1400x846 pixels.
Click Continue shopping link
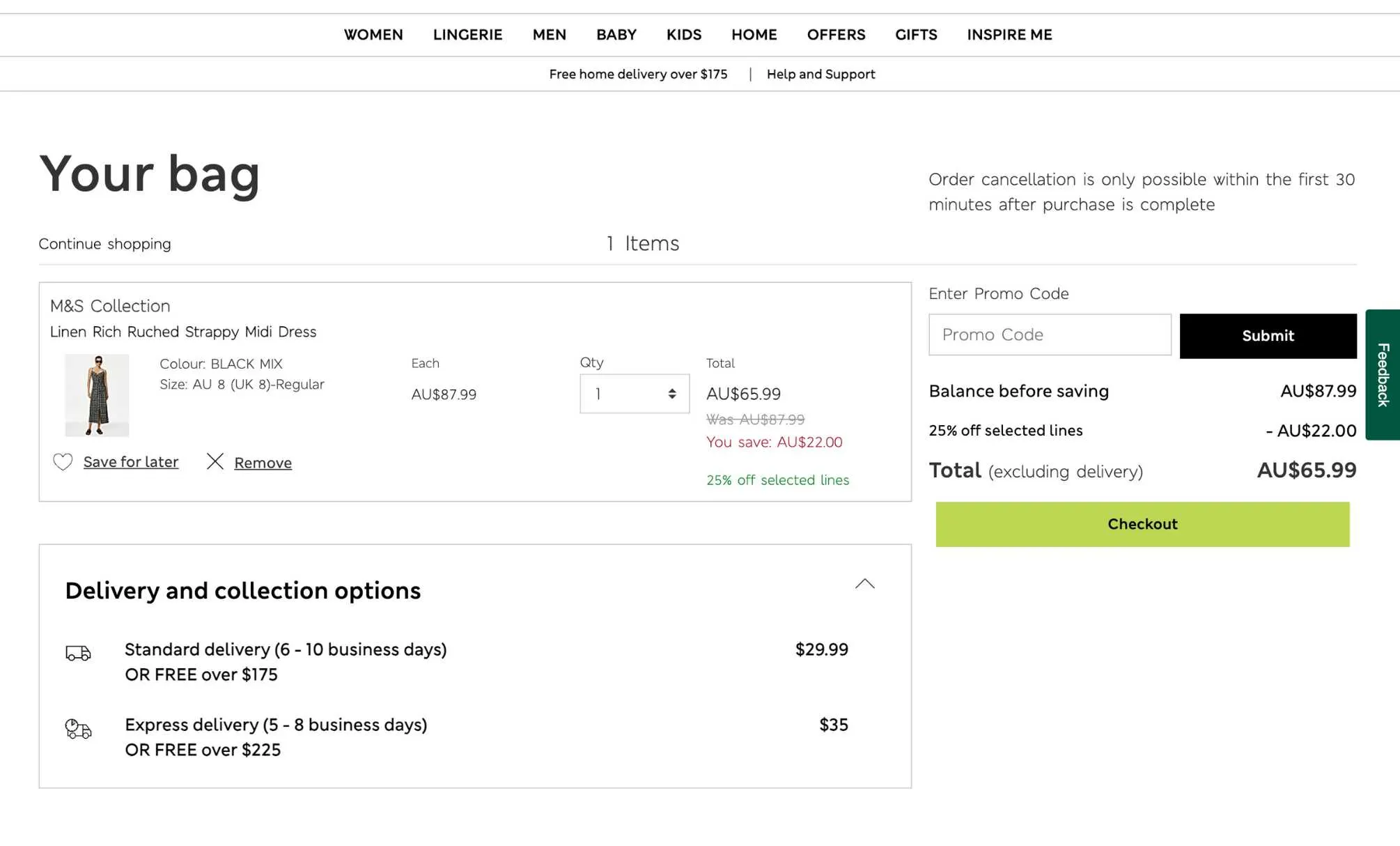point(104,244)
